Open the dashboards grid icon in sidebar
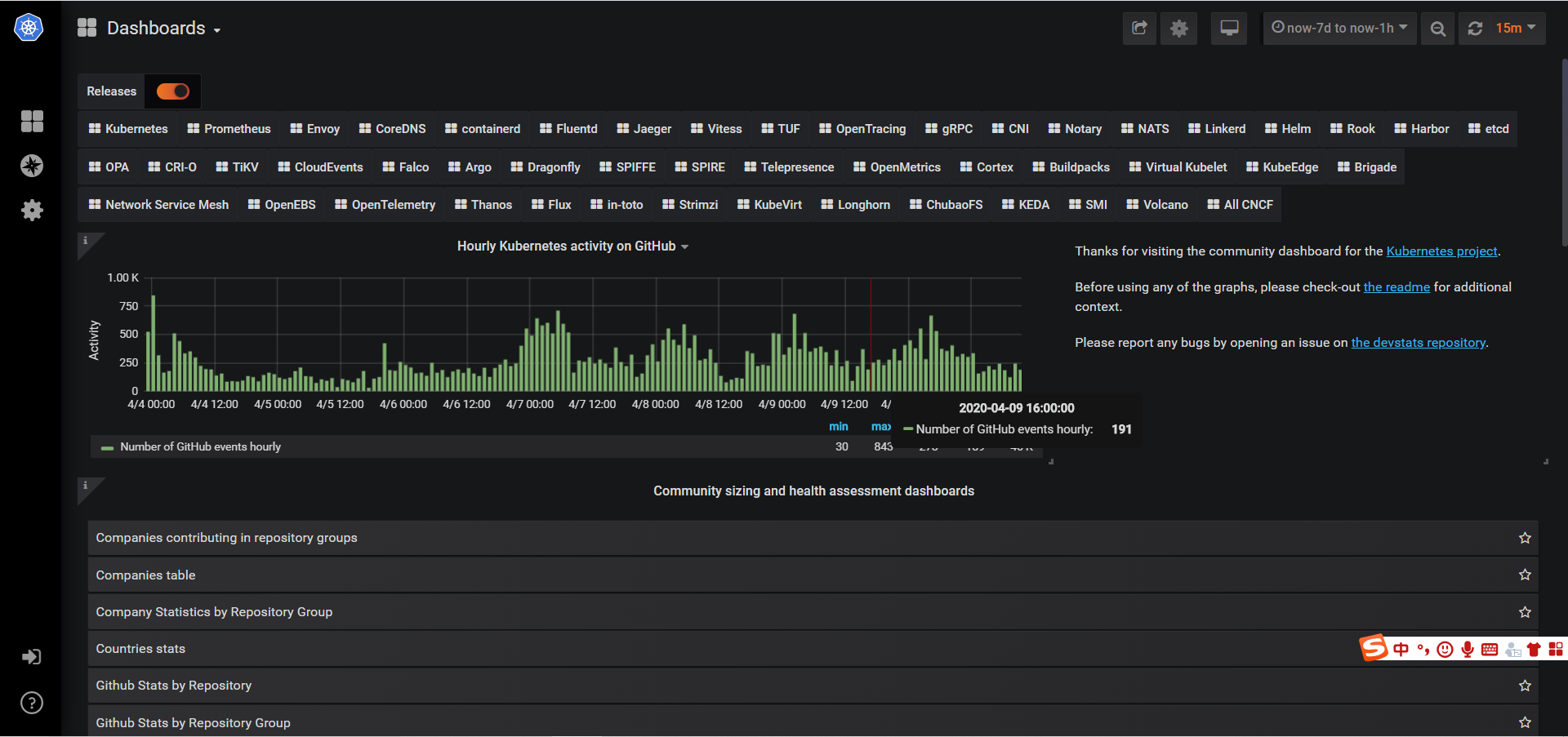The height and width of the screenshot is (737, 1568). (32, 121)
